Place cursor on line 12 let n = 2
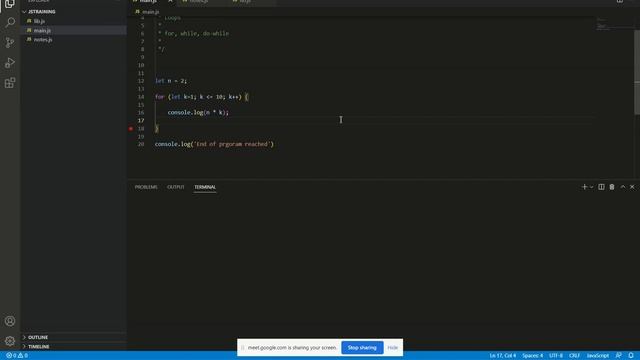Image resolution: width=640 pixels, height=360 pixels. 171,81
